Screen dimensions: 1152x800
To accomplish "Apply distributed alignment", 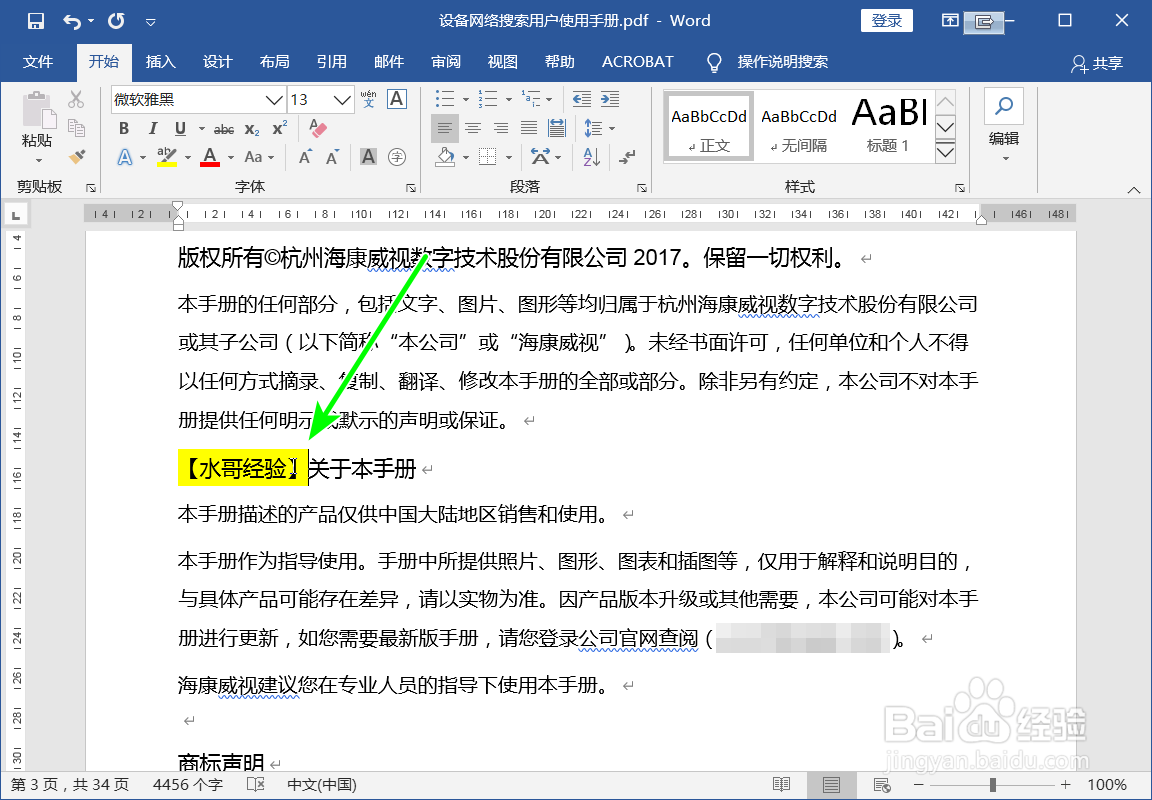I will 557,129.
